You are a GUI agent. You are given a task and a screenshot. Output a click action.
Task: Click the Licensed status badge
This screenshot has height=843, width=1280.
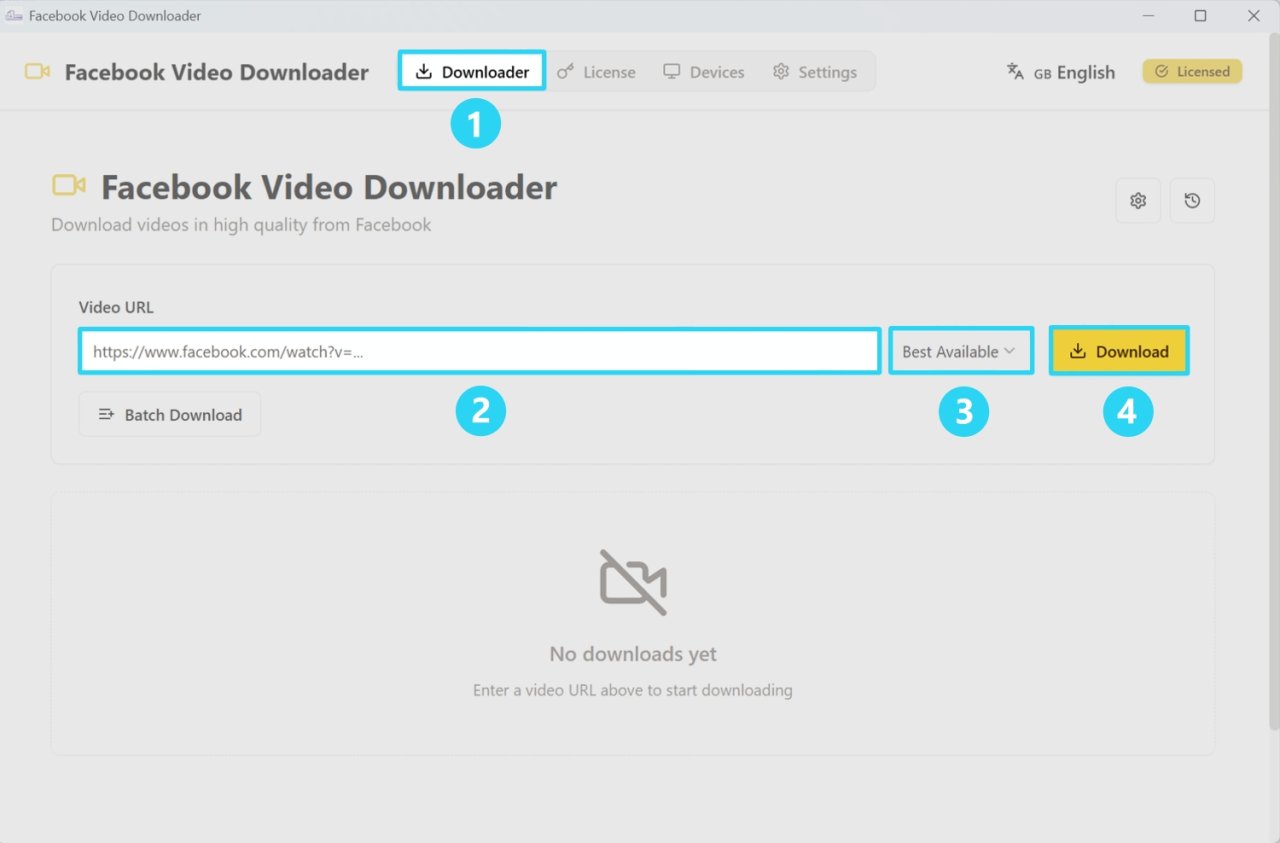tap(1192, 71)
